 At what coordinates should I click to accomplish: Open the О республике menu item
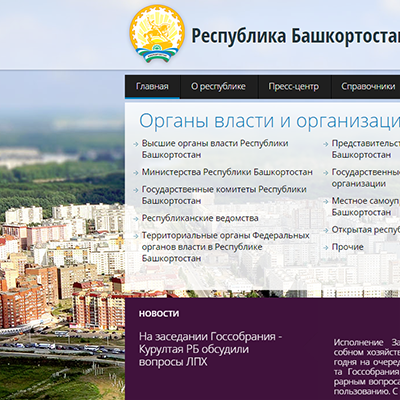(218, 87)
